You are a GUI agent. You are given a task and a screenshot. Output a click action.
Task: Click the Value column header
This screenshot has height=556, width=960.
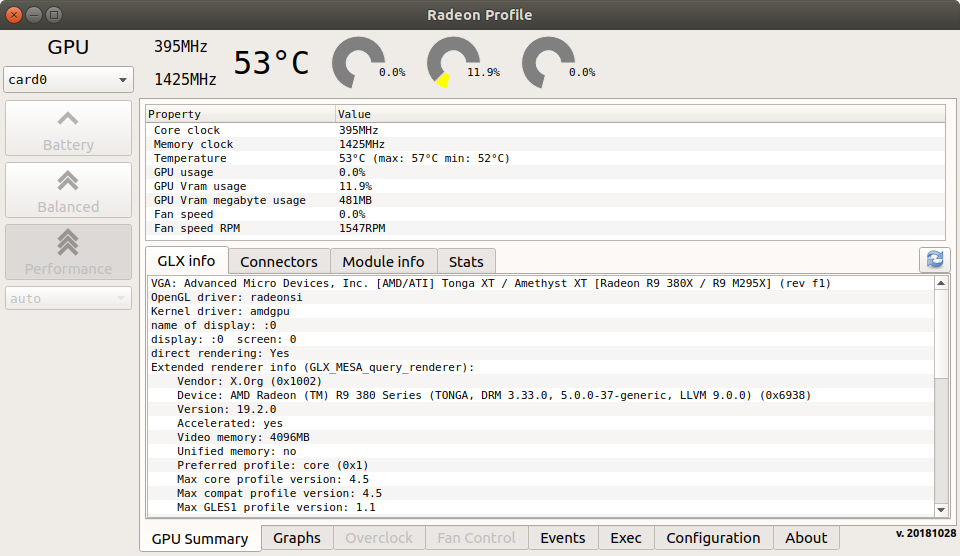coord(640,114)
